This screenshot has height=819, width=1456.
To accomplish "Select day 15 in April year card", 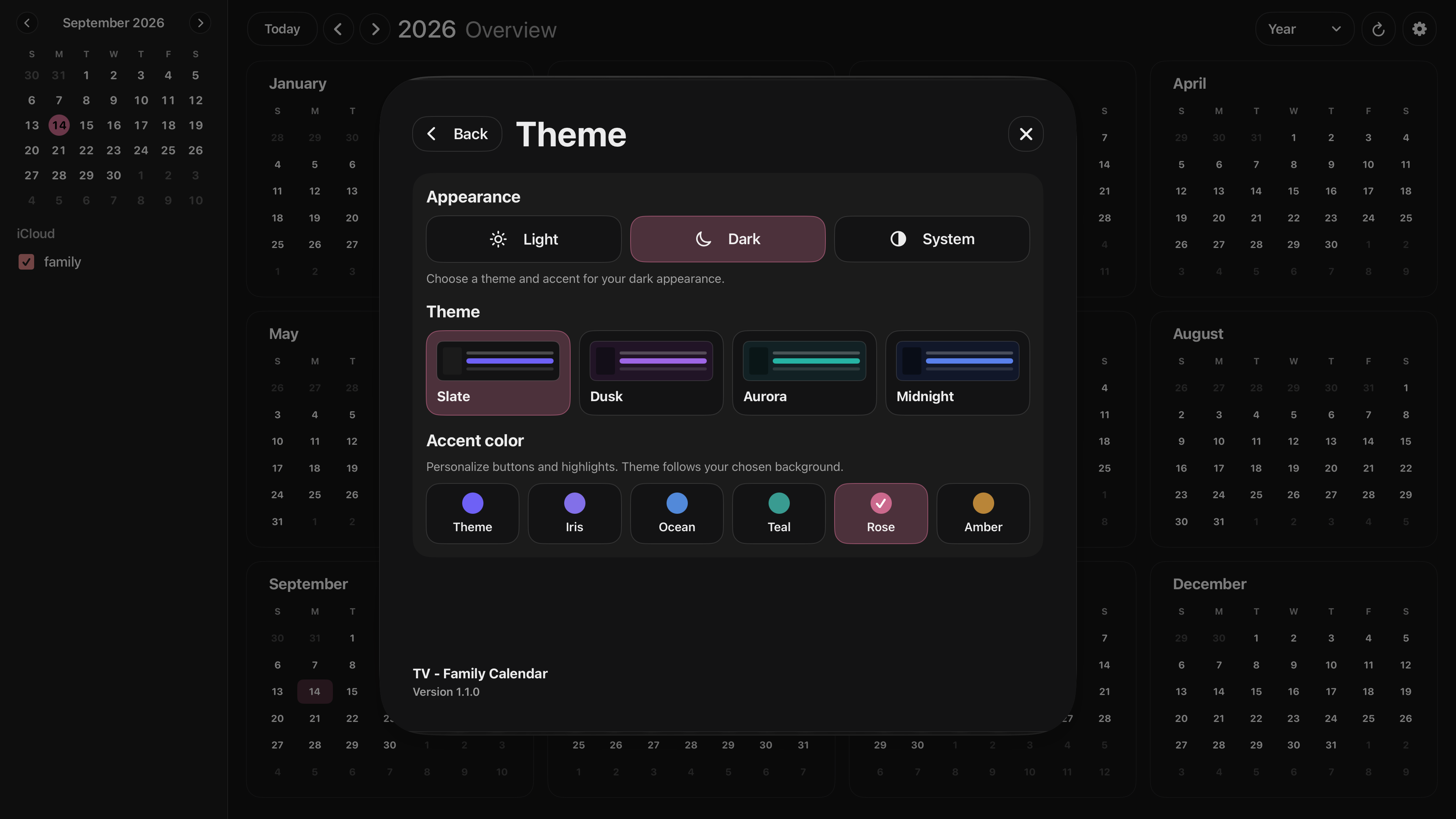I will pos(1293,191).
